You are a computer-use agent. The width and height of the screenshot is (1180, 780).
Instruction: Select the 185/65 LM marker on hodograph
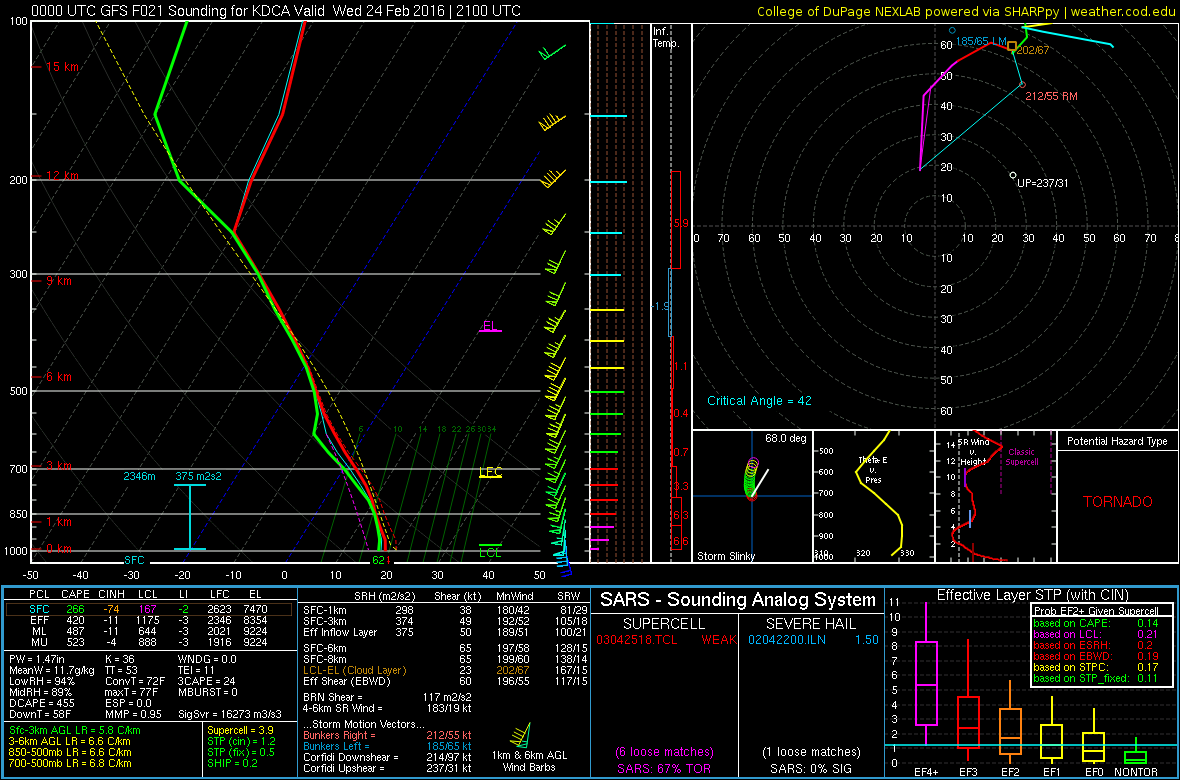[952, 31]
